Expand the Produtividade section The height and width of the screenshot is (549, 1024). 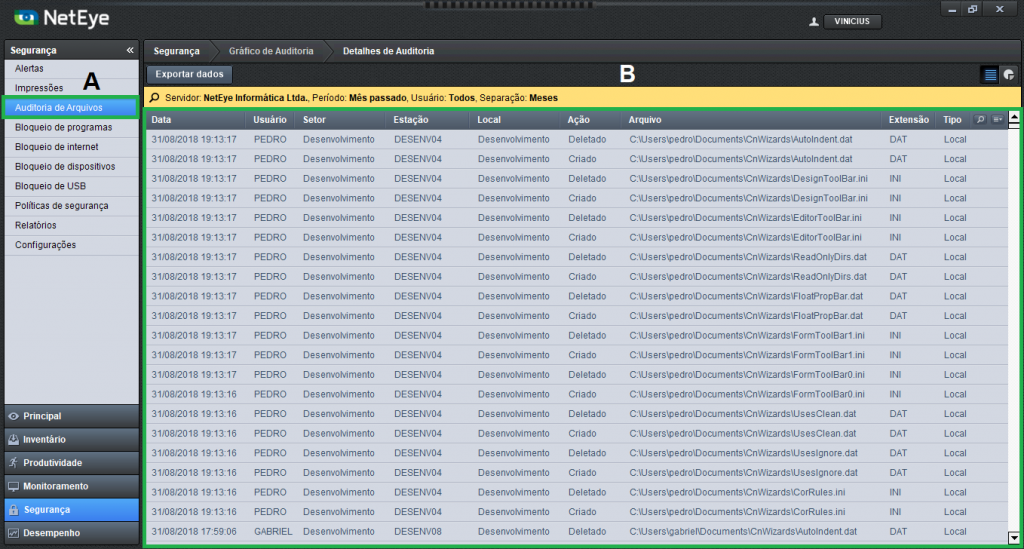(x=71, y=463)
